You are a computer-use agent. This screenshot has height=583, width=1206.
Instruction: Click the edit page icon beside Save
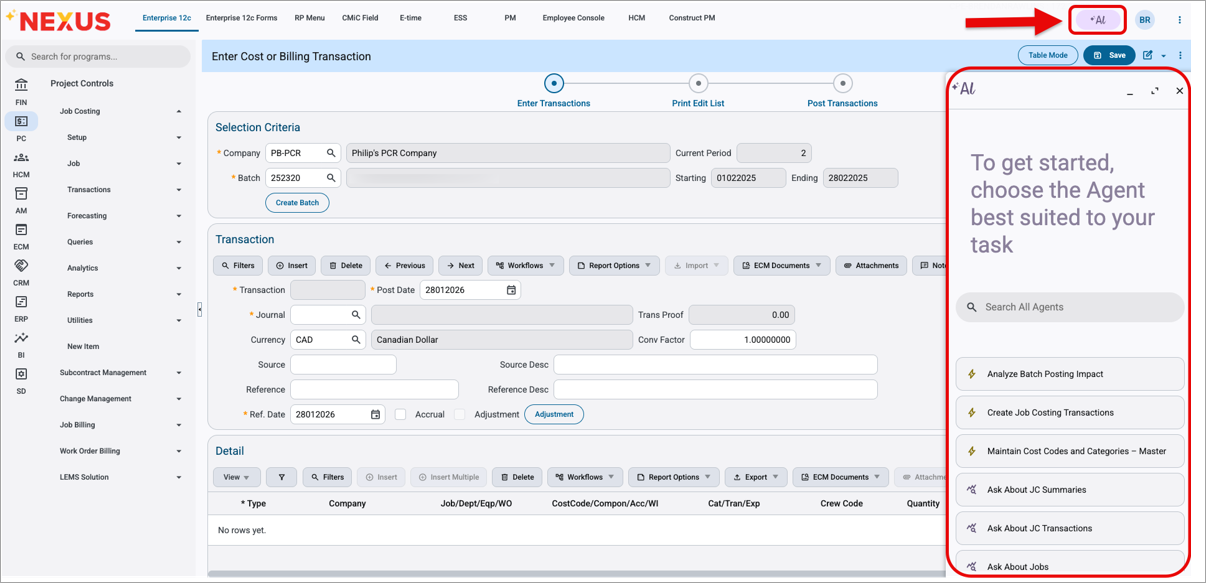point(1148,56)
